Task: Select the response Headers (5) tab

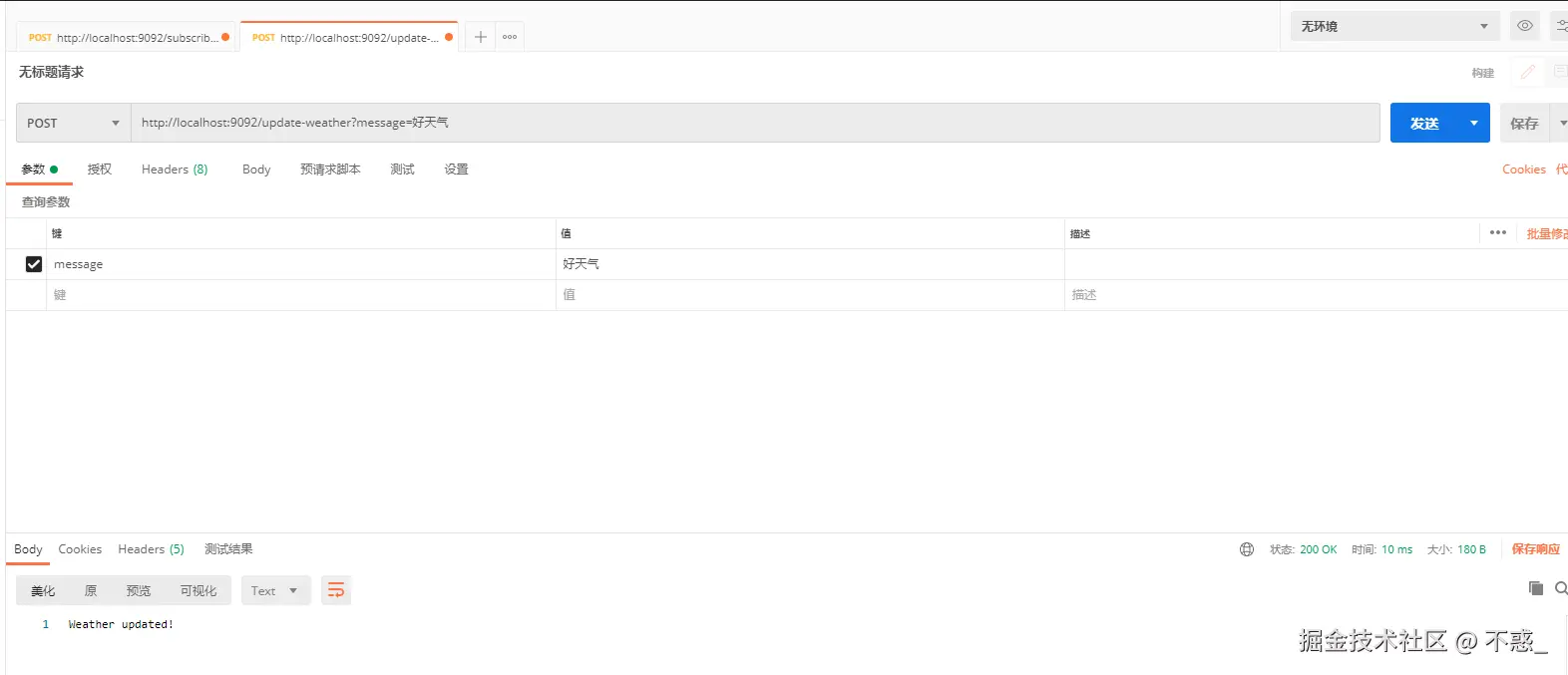Action: (151, 549)
